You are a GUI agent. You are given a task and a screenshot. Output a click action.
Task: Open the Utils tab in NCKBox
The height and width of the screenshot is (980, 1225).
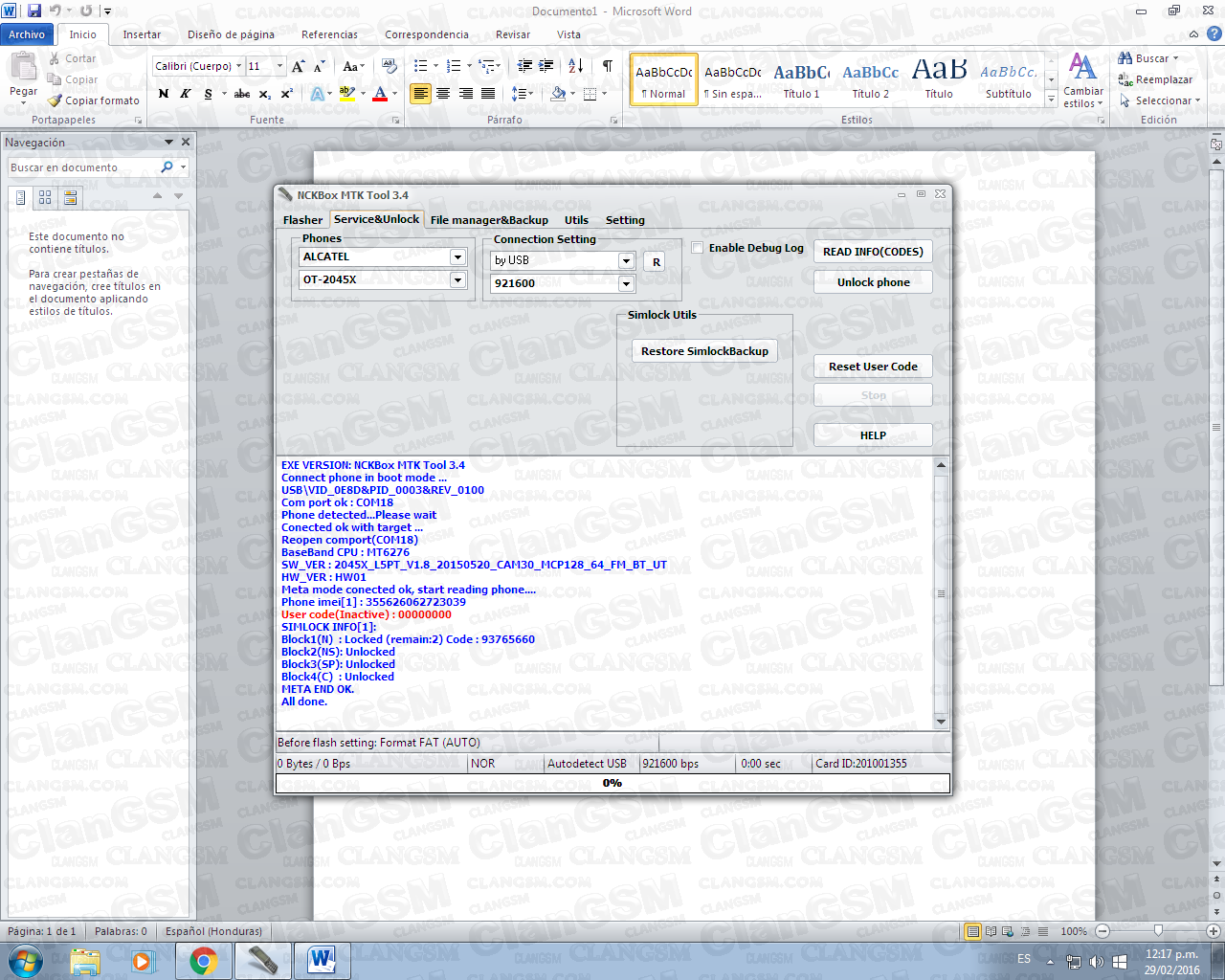576,220
